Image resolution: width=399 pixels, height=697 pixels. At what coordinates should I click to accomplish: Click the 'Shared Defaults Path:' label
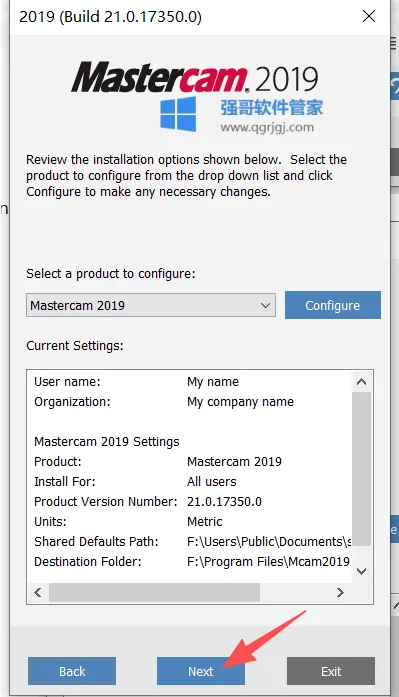coord(96,542)
